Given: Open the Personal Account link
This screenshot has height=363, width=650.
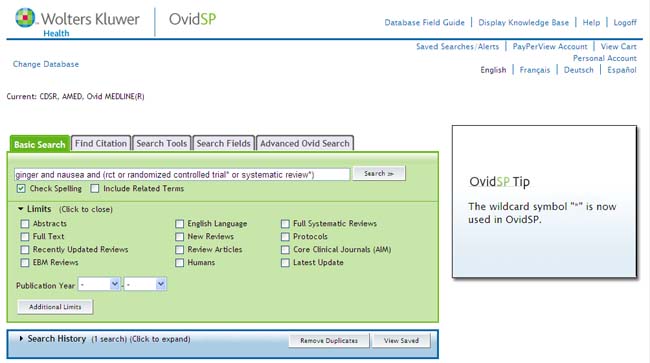Looking at the screenshot, I should click(x=605, y=58).
